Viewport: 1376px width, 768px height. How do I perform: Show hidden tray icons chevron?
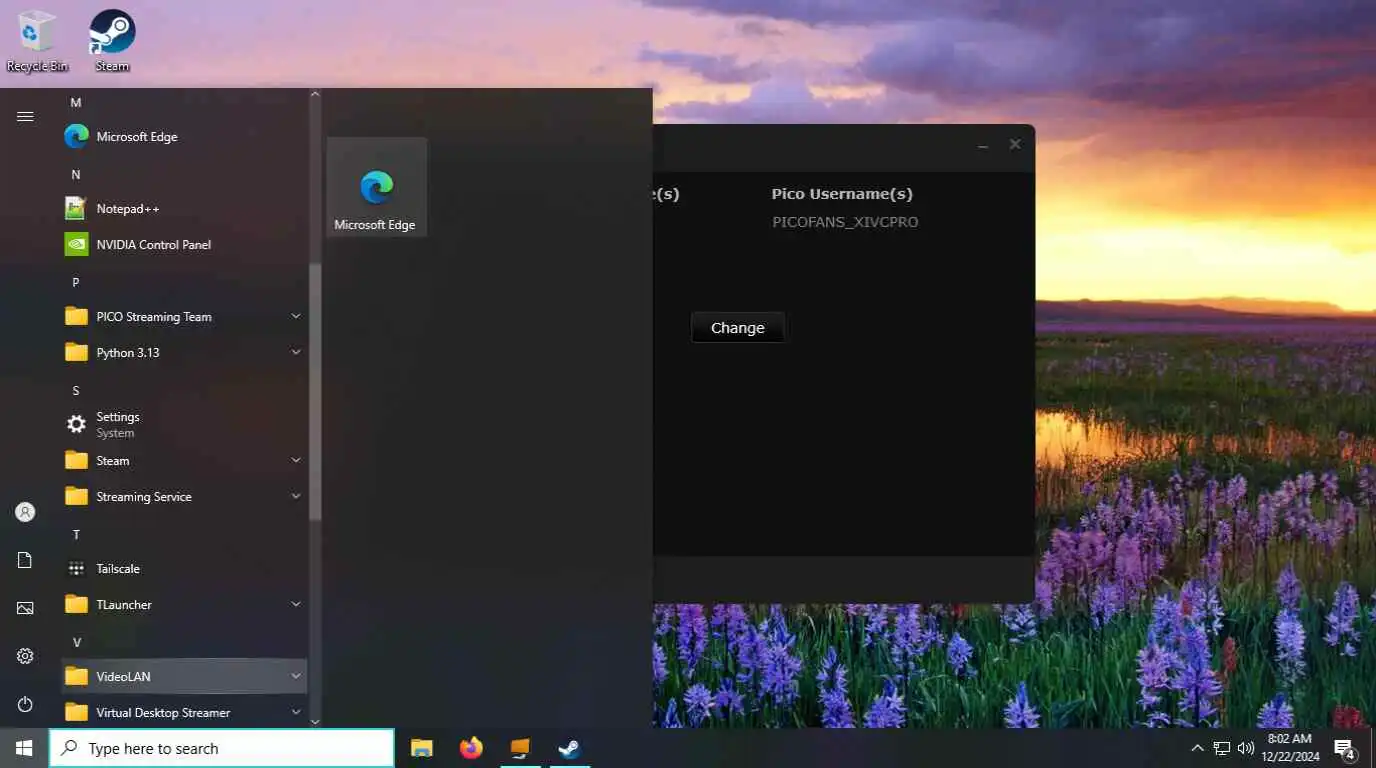pos(1197,748)
